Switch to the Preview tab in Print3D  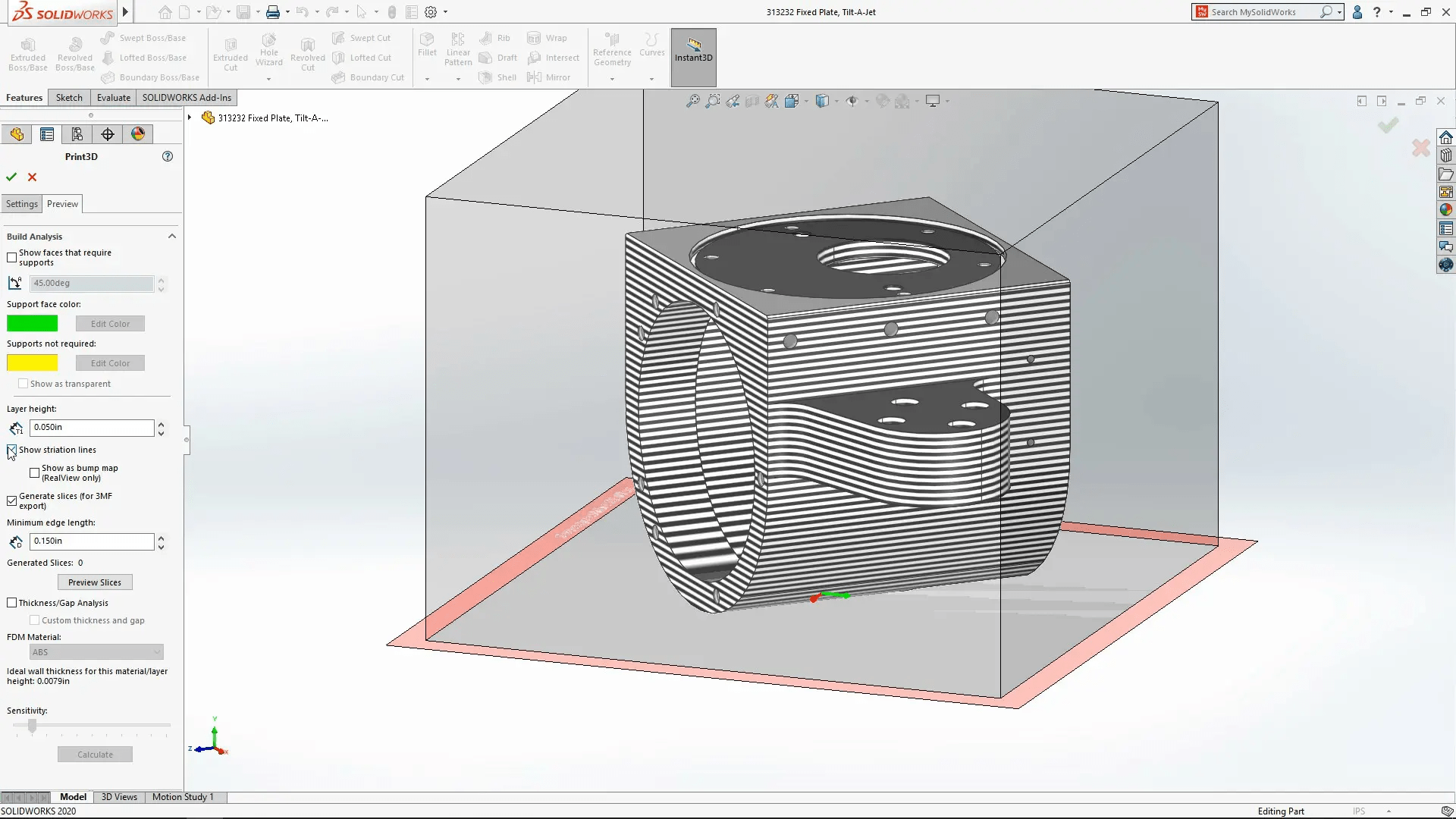[x=62, y=204]
